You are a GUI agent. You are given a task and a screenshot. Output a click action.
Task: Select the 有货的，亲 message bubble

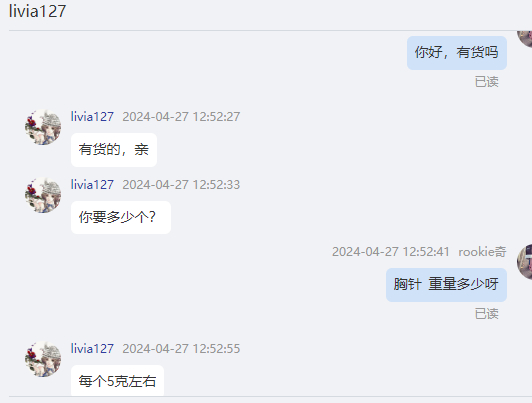[114, 150]
